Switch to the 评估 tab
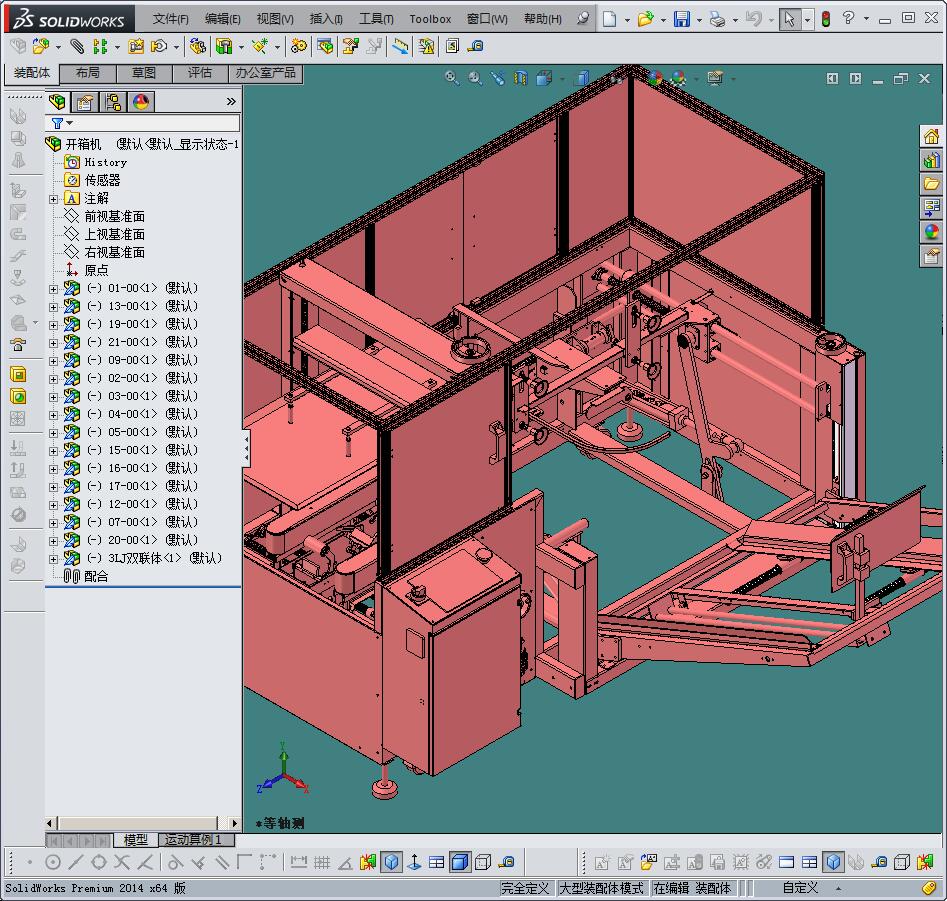Viewport: 947px width, 901px height. (x=200, y=73)
